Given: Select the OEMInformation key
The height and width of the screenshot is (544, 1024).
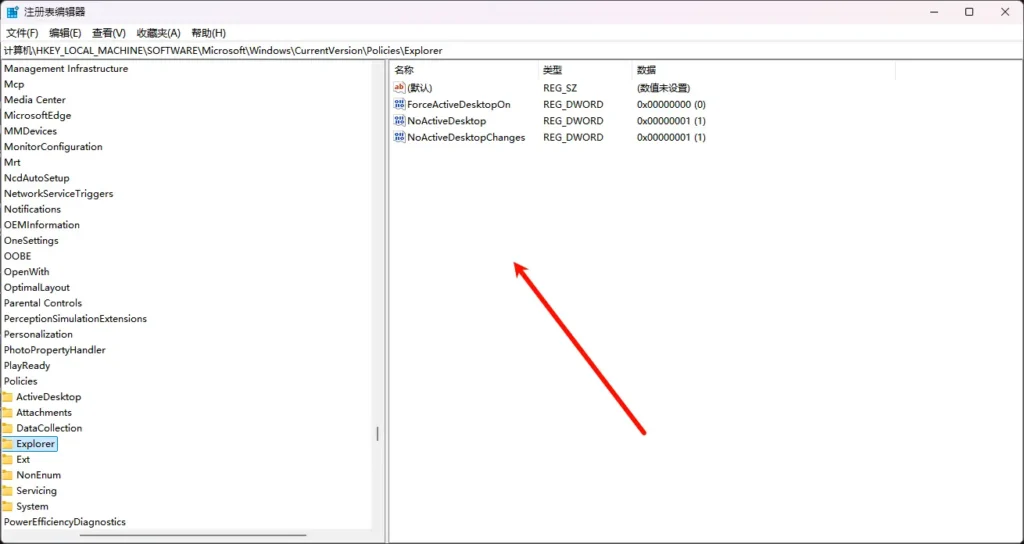Looking at the screenshot, I should (x=42, y=225).
